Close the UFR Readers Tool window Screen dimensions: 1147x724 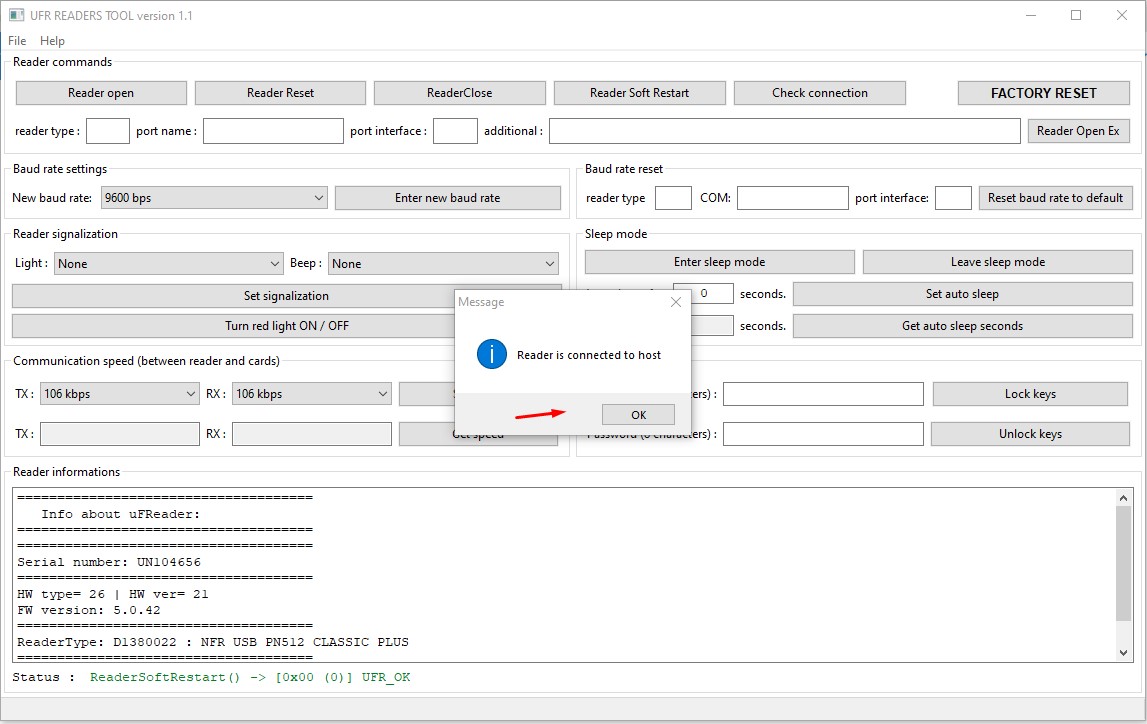coord(1121,15)
